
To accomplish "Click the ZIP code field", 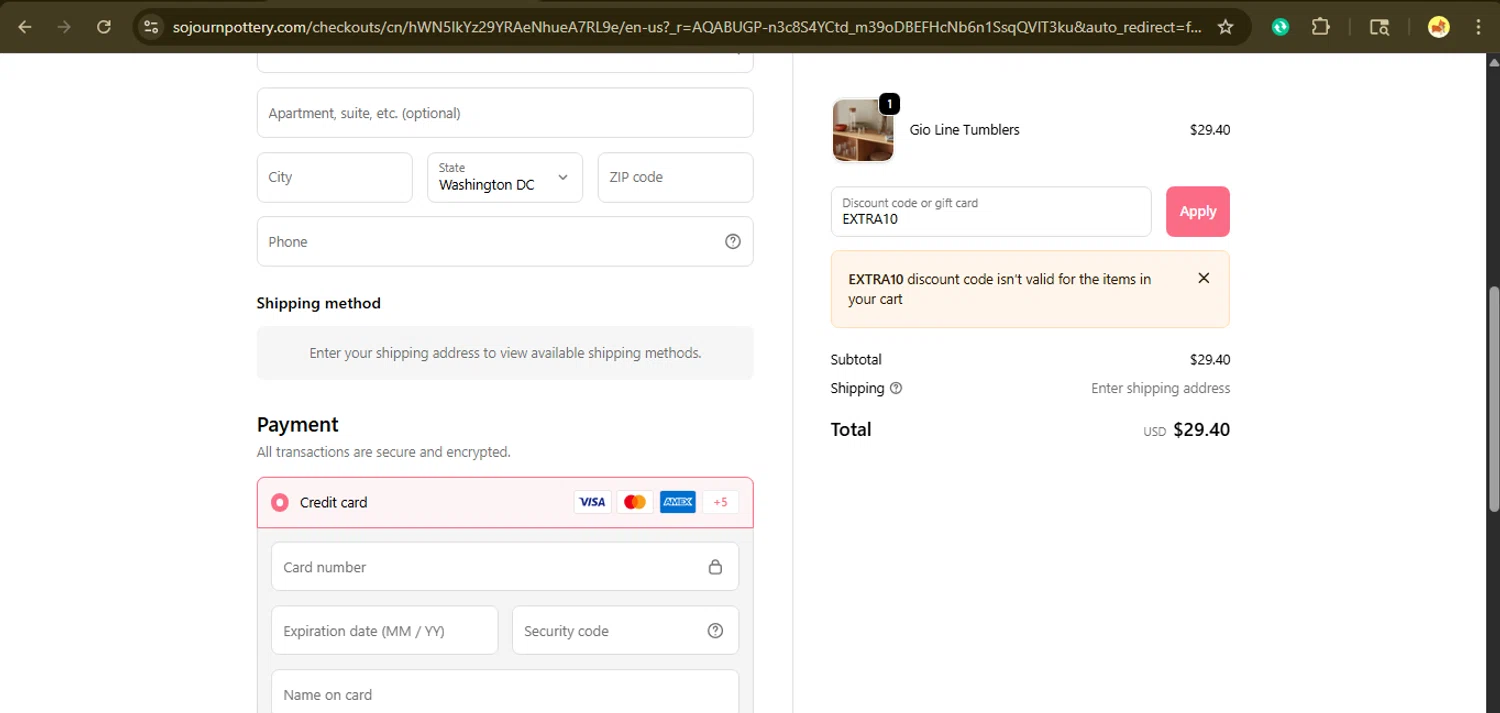I will 676,177.
